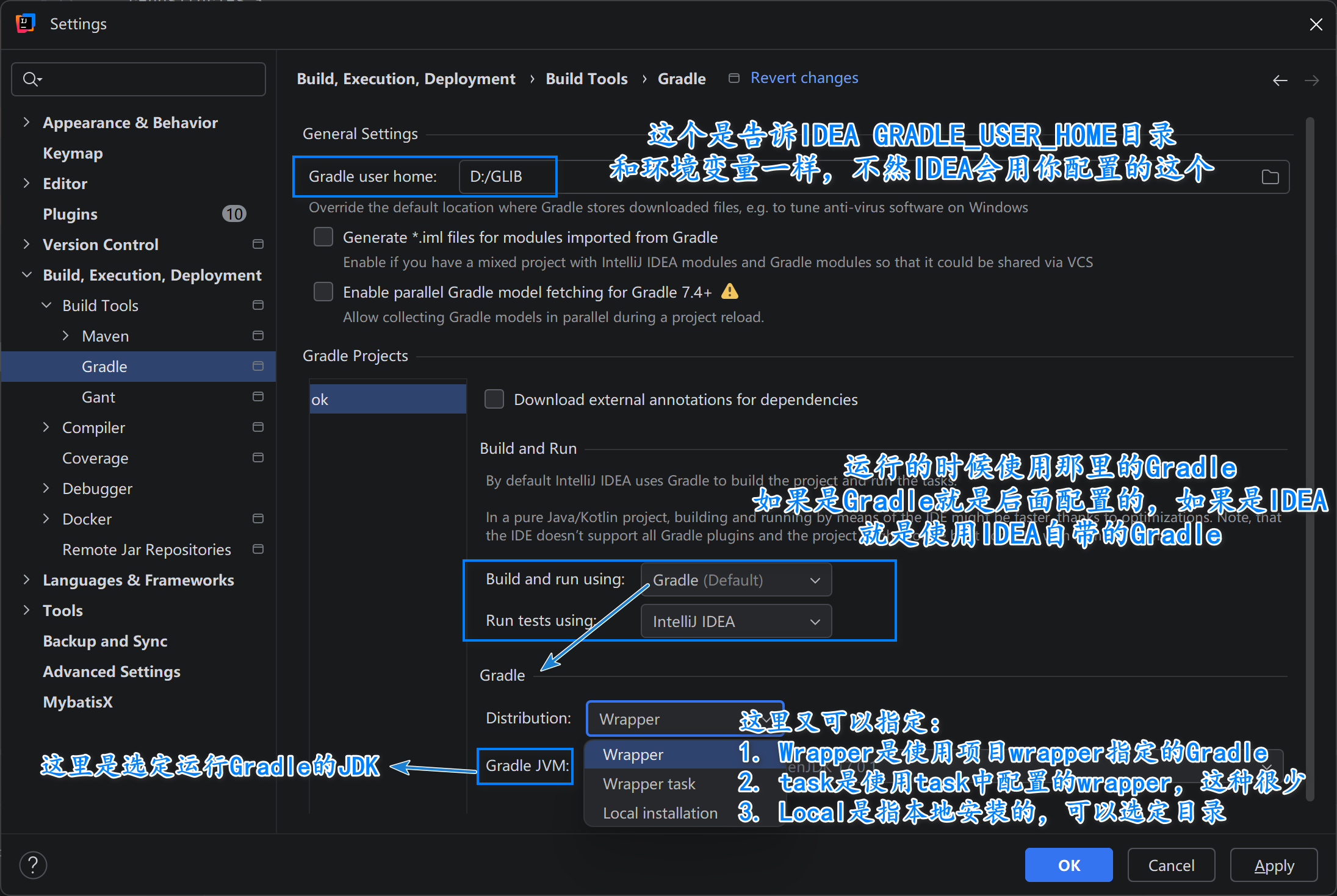
Task: Click the search magnifier icon in settings search
Action: coord(31,79)
